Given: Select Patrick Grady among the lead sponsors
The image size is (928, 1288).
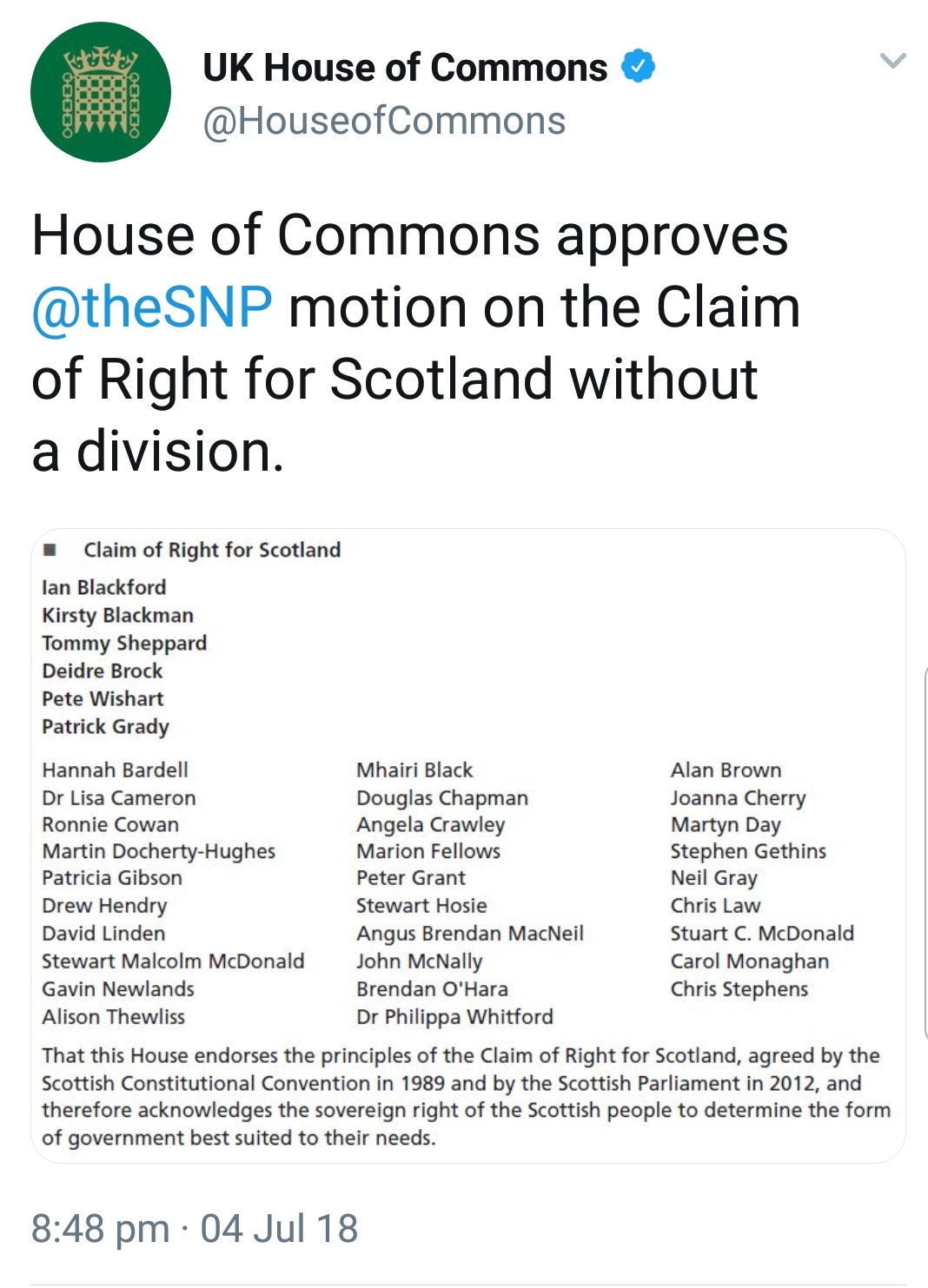Looking at the screenshot, I should coord(105,726).
